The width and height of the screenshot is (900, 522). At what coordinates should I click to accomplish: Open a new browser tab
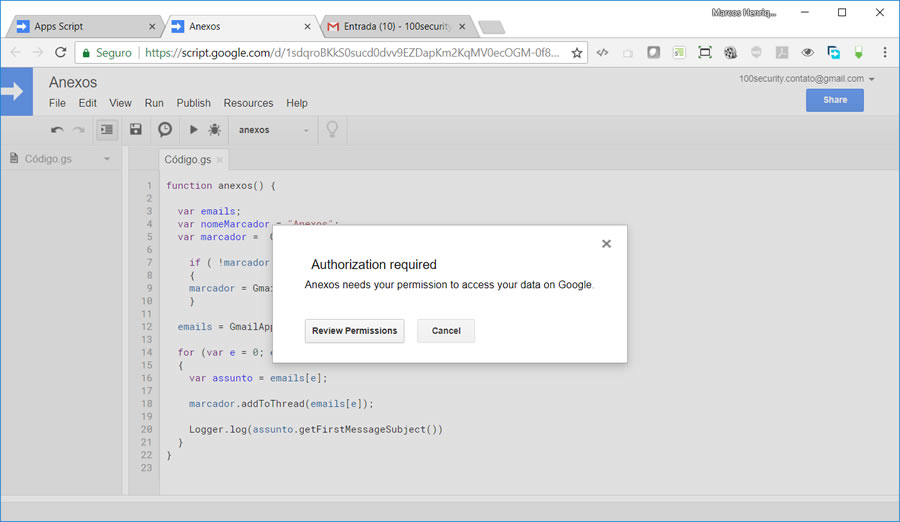coord(491,27)
